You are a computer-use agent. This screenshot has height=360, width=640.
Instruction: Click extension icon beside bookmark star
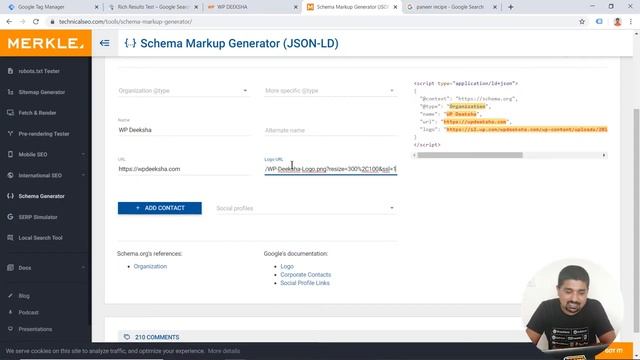coord(599,22)
